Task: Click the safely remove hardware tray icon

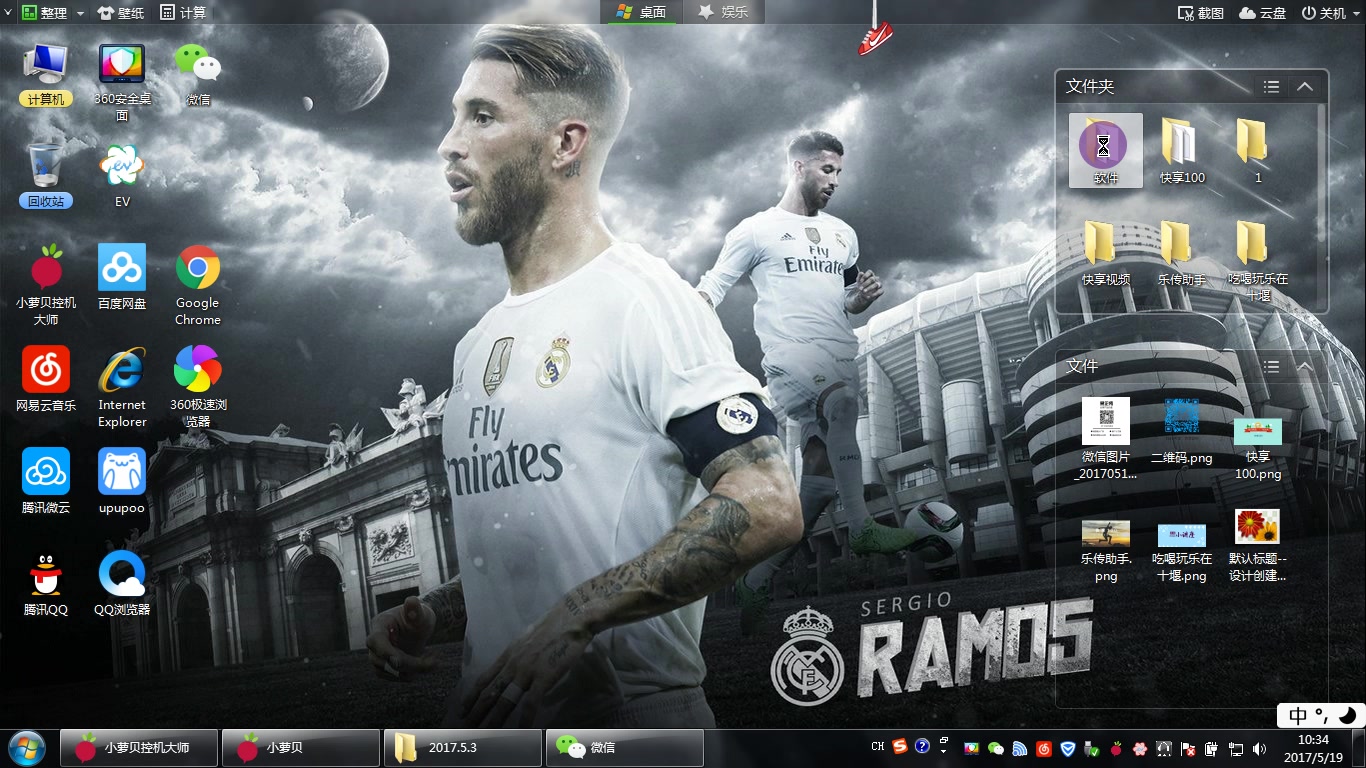Action: coord(1091,748)
